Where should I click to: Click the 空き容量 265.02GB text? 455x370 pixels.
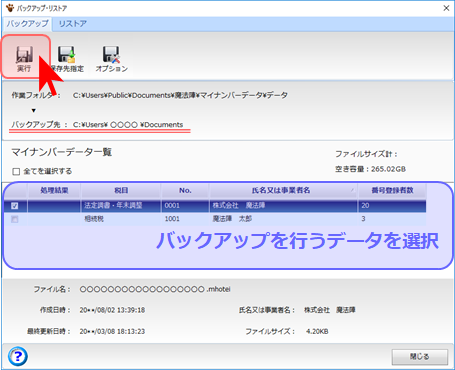click(370, 169)
